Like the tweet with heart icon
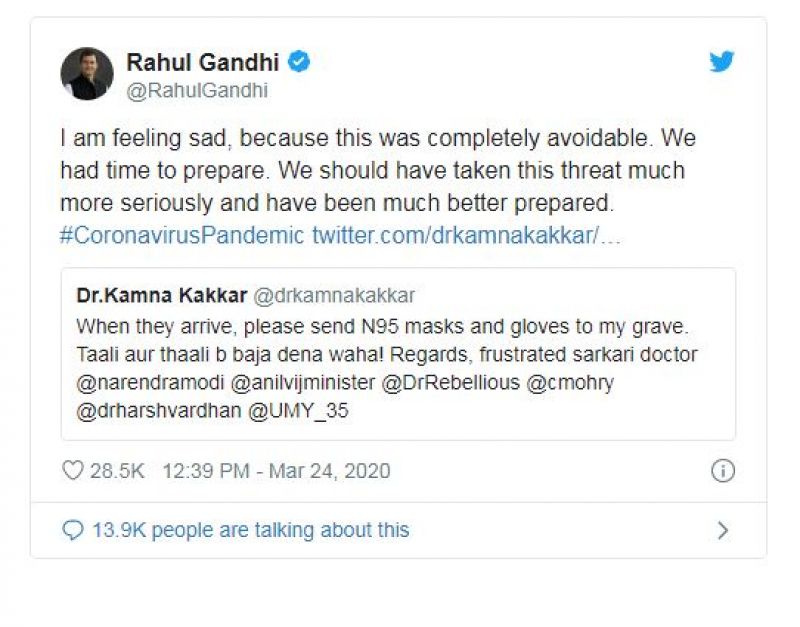 73,470
